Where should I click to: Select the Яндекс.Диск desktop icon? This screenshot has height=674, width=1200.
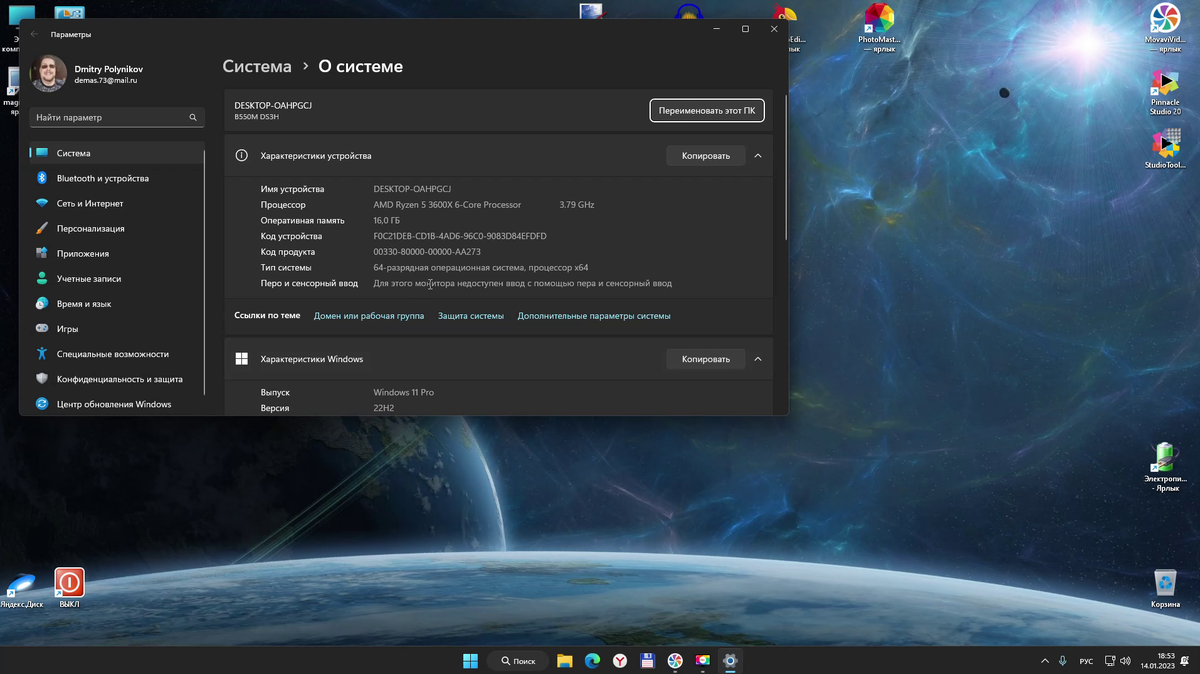20,592
